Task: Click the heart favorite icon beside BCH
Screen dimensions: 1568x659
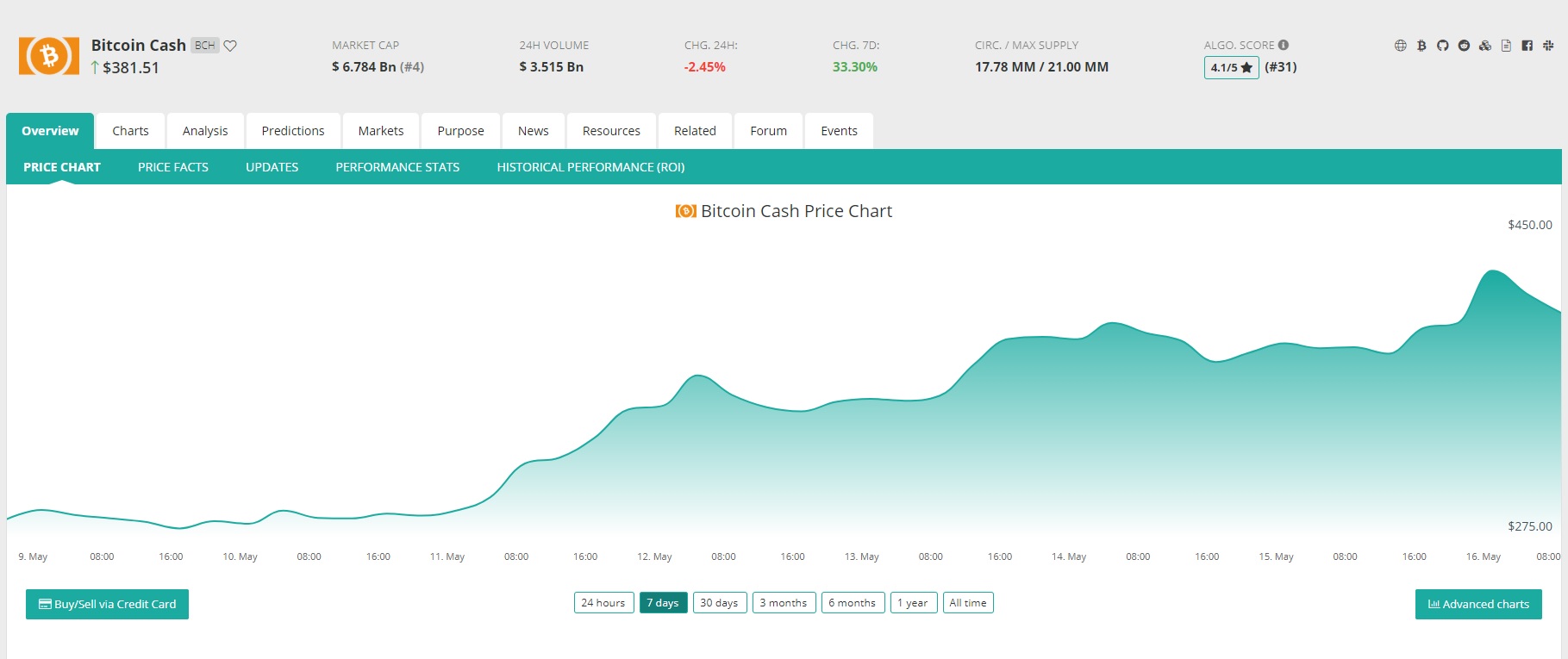Action: [x=230, y=46]
